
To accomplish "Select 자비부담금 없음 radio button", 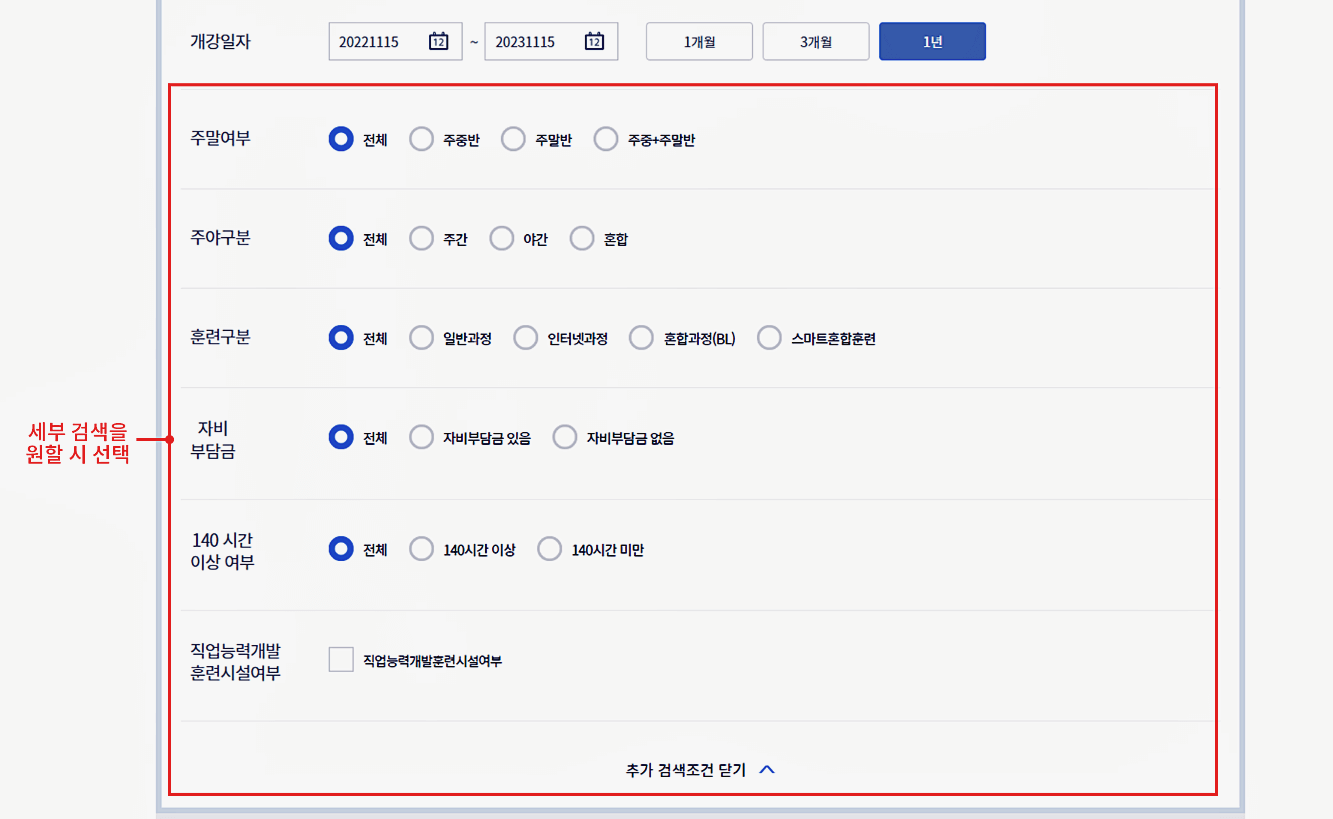I will 565,437.
